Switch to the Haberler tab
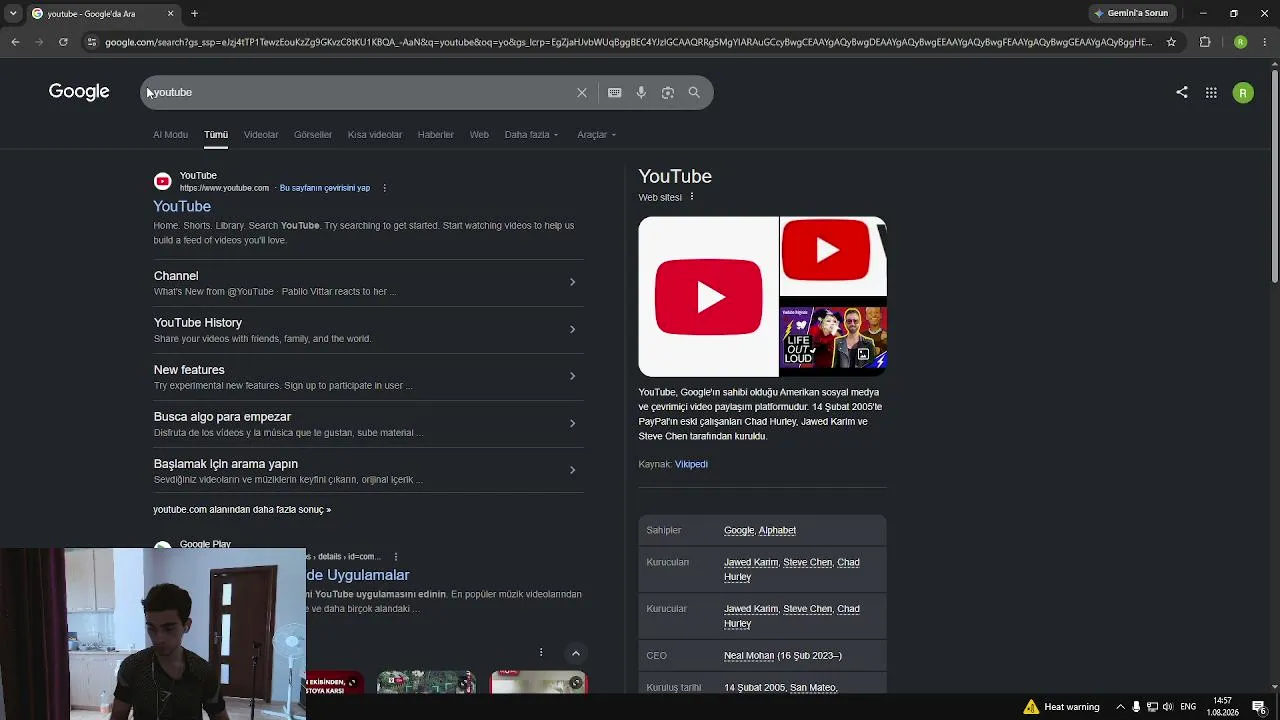This screenshot has height=720, width=1280. click(435, 134)
